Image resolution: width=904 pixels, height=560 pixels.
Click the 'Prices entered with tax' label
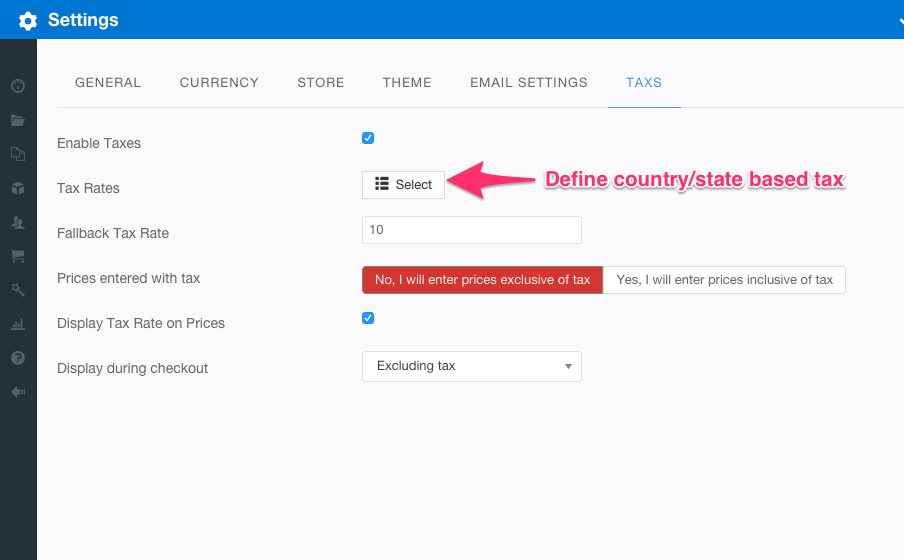coord(129,278)
